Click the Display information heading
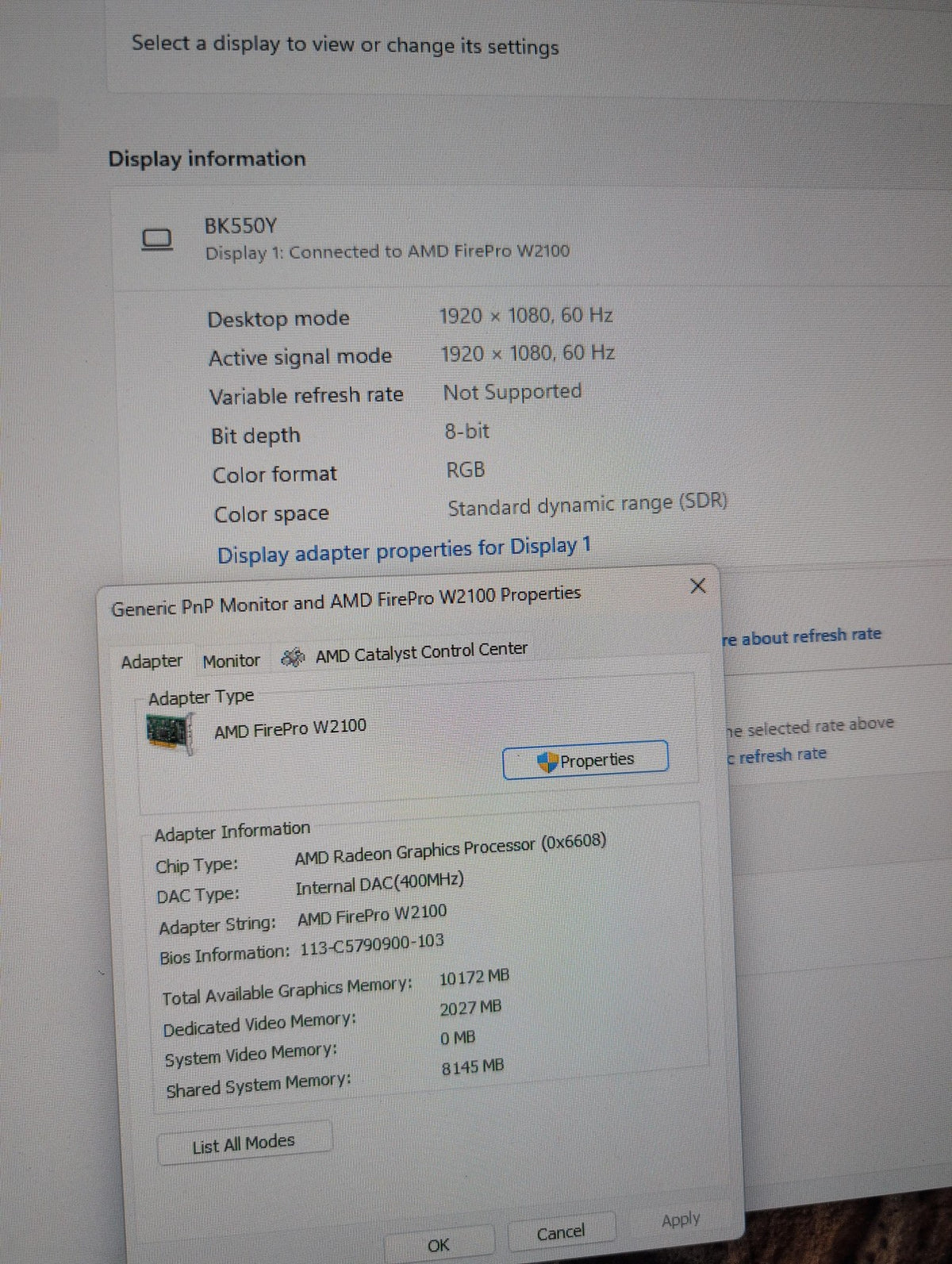952x1264 pixels. (207, 159)
